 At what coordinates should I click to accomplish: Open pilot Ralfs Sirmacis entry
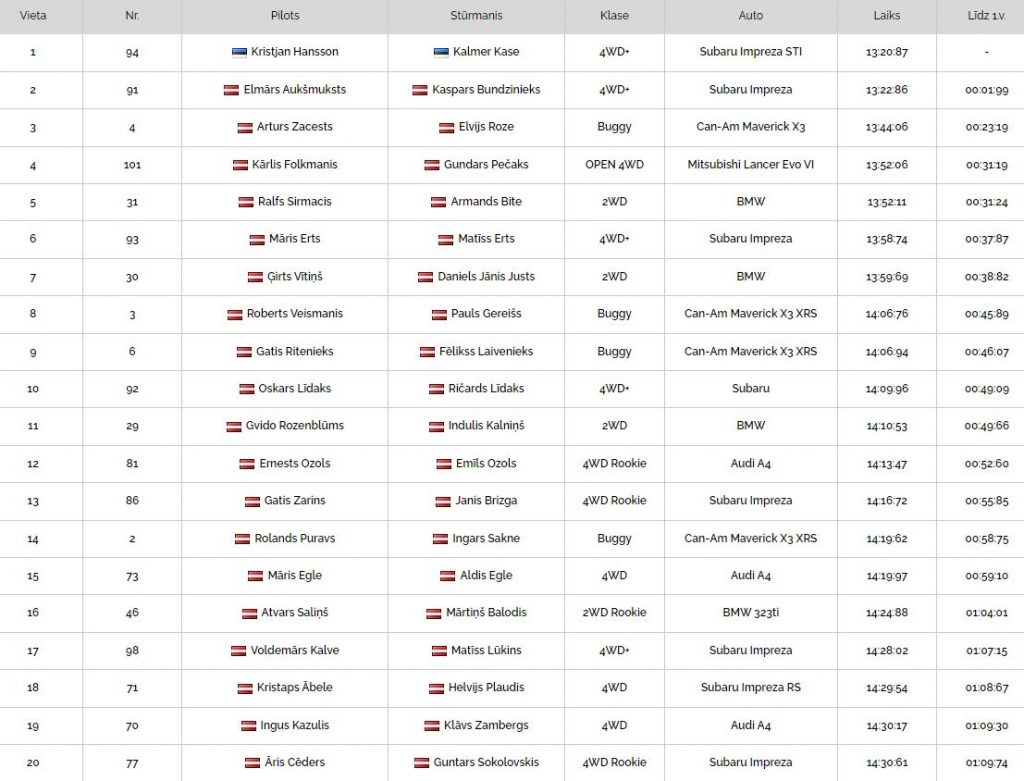pyautogui.click(x=295, y=202)
